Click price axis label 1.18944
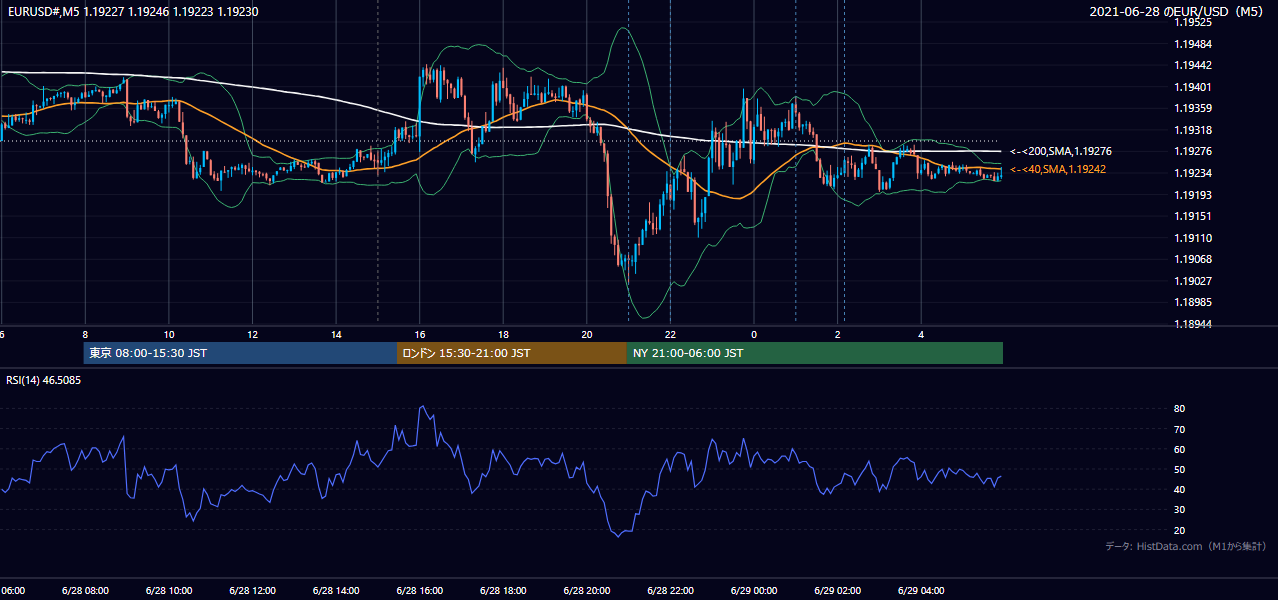 pos(1193,324)
